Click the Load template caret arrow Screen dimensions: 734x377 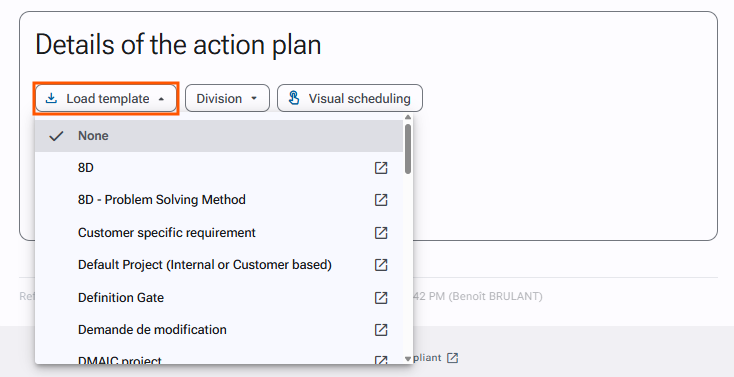pos(161,99)
